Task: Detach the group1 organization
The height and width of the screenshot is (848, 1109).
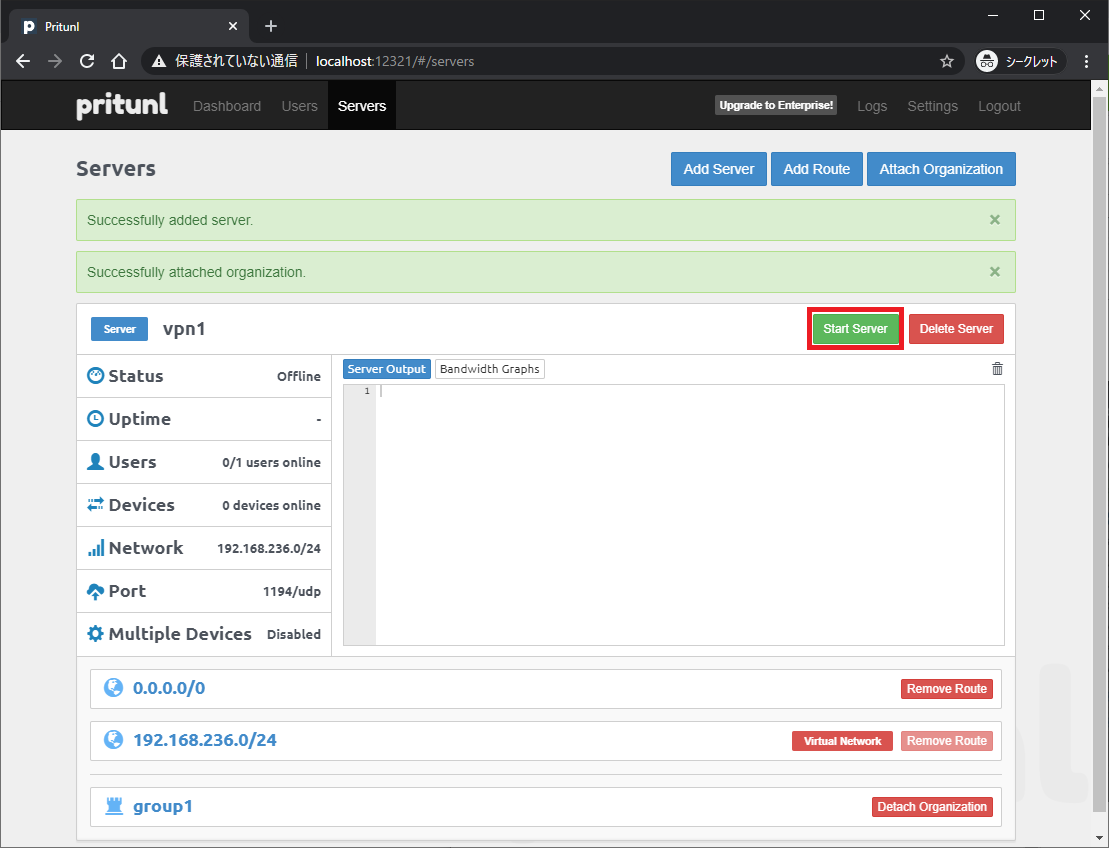Action: pyautogui.click(x=931, y=807)
